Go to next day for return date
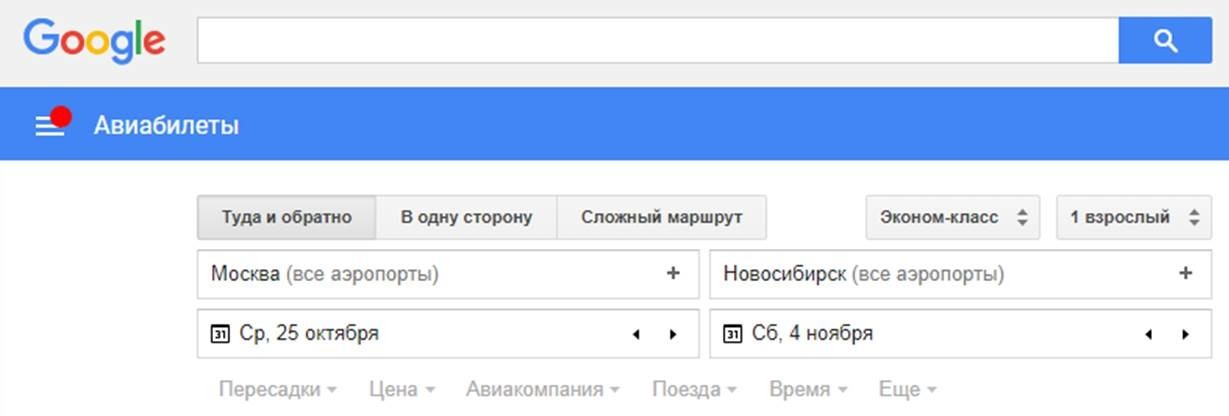The height and width of the screenshot is (416, 1229). 1185,335
